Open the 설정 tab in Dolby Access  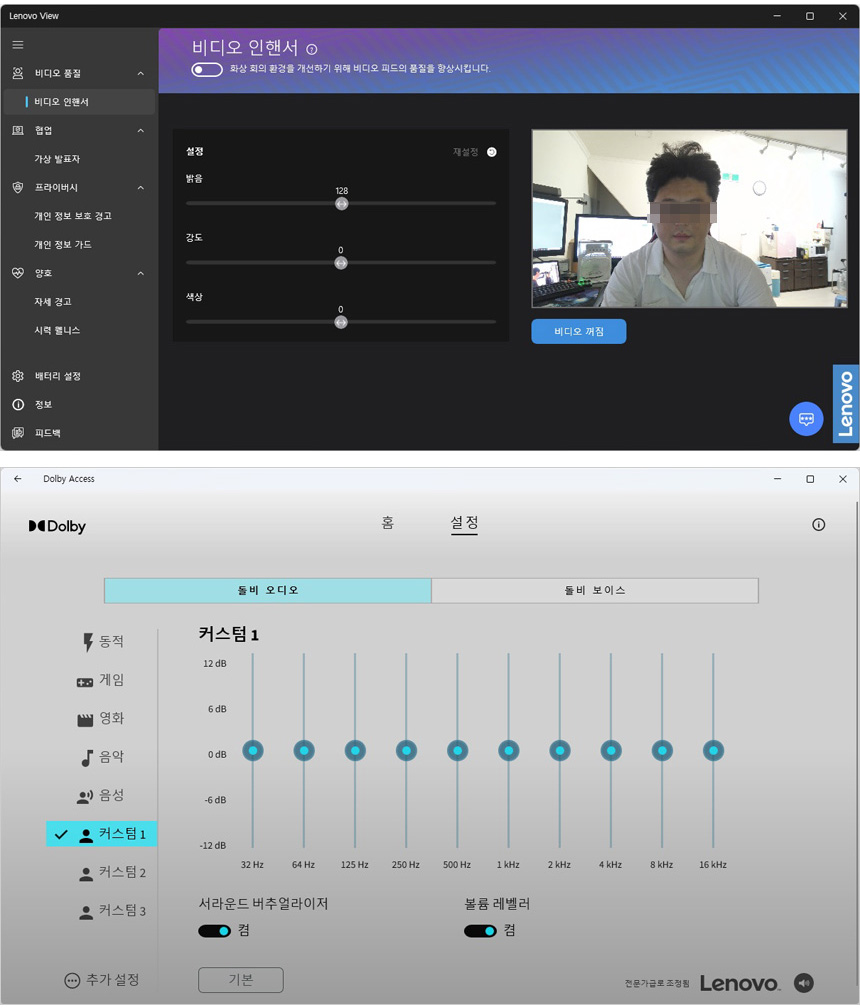(x=464, y=523)
